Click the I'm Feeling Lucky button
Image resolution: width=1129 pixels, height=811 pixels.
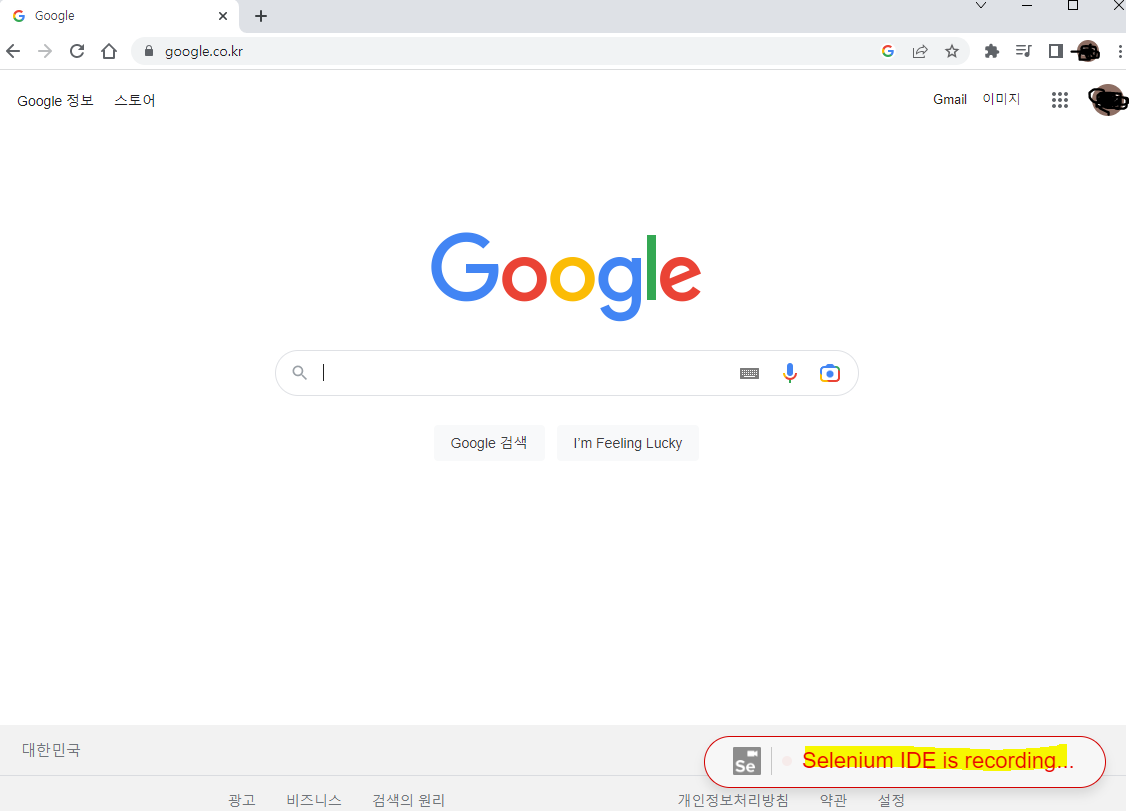coord(627,443)
